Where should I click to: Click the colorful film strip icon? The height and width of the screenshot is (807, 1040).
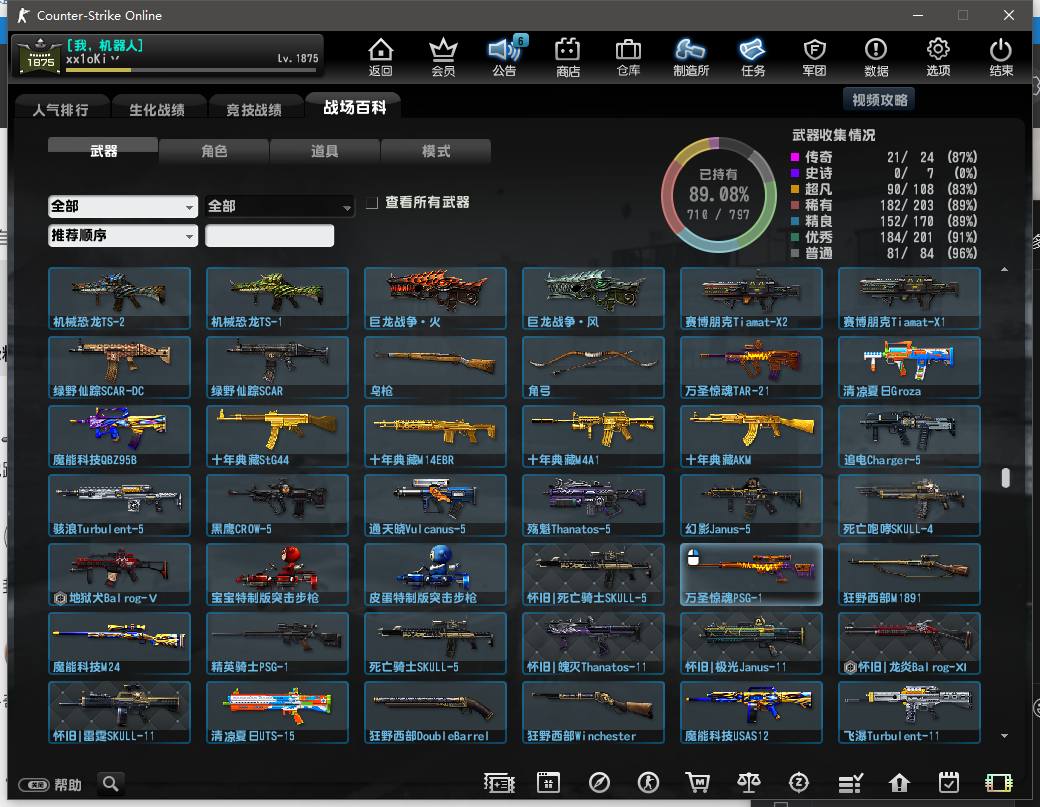coord(998,783)
